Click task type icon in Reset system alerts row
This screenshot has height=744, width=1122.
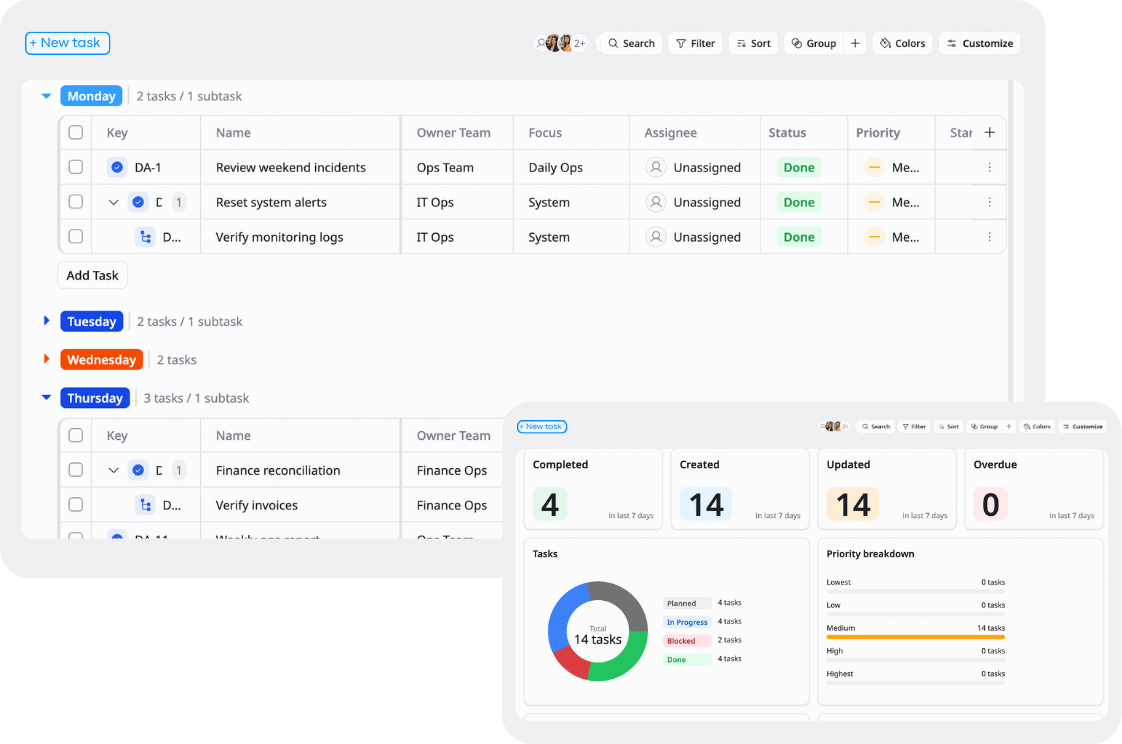pyautogui.click(x=138, y=202)
